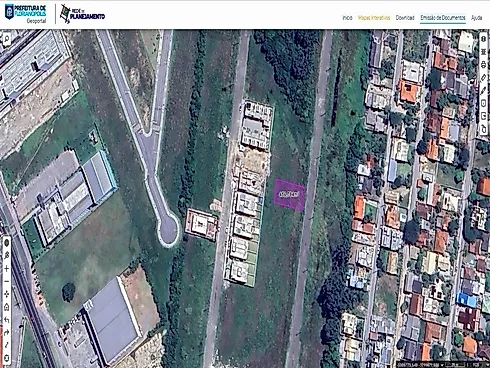Zoom in with the plus icon
This screenshot has height=368, width=490.
click(6, 268)
